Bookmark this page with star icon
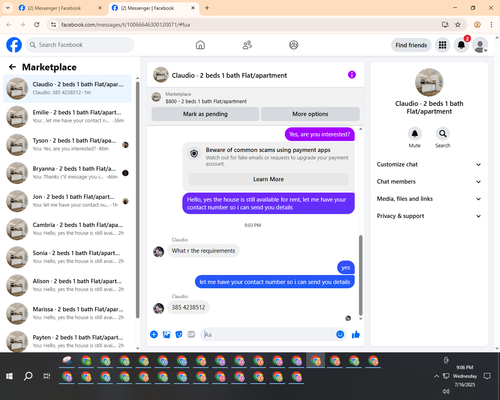500x400 pixels. point(458,25)
